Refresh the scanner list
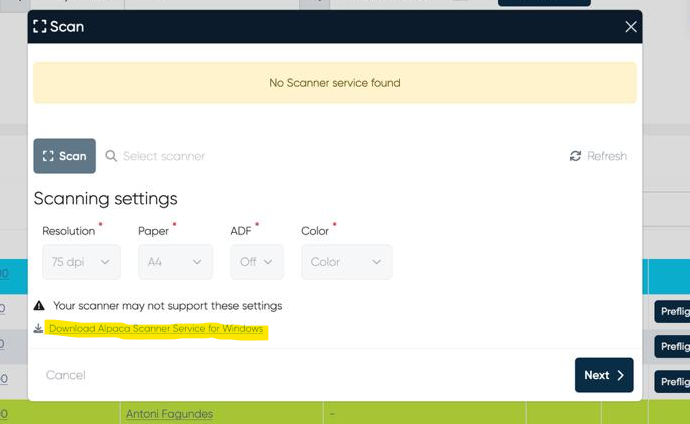 point(598,156)
